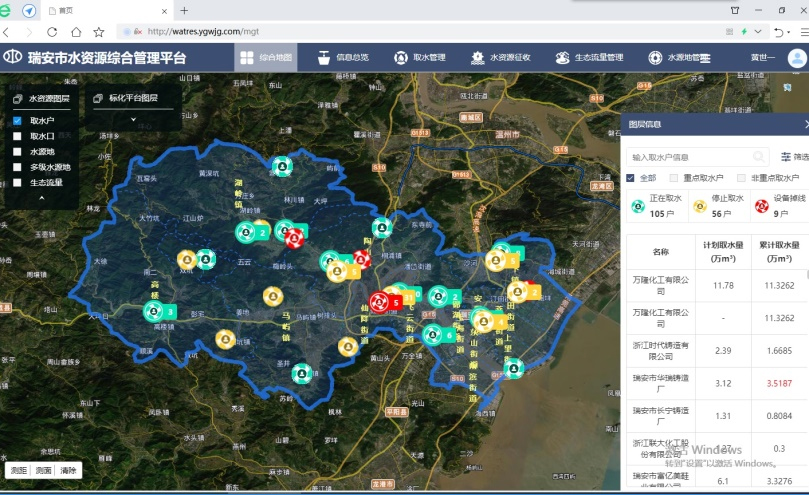Open the 信息总览 menu
This screenshot has width=809, height=495.
[343, 57]
